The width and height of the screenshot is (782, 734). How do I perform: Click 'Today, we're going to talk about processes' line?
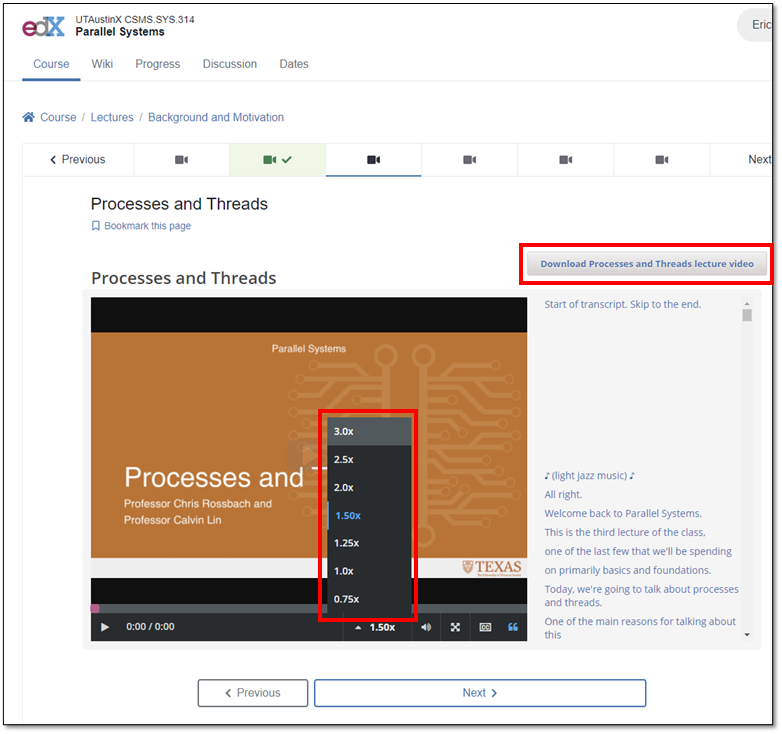(x=641, y=595)
